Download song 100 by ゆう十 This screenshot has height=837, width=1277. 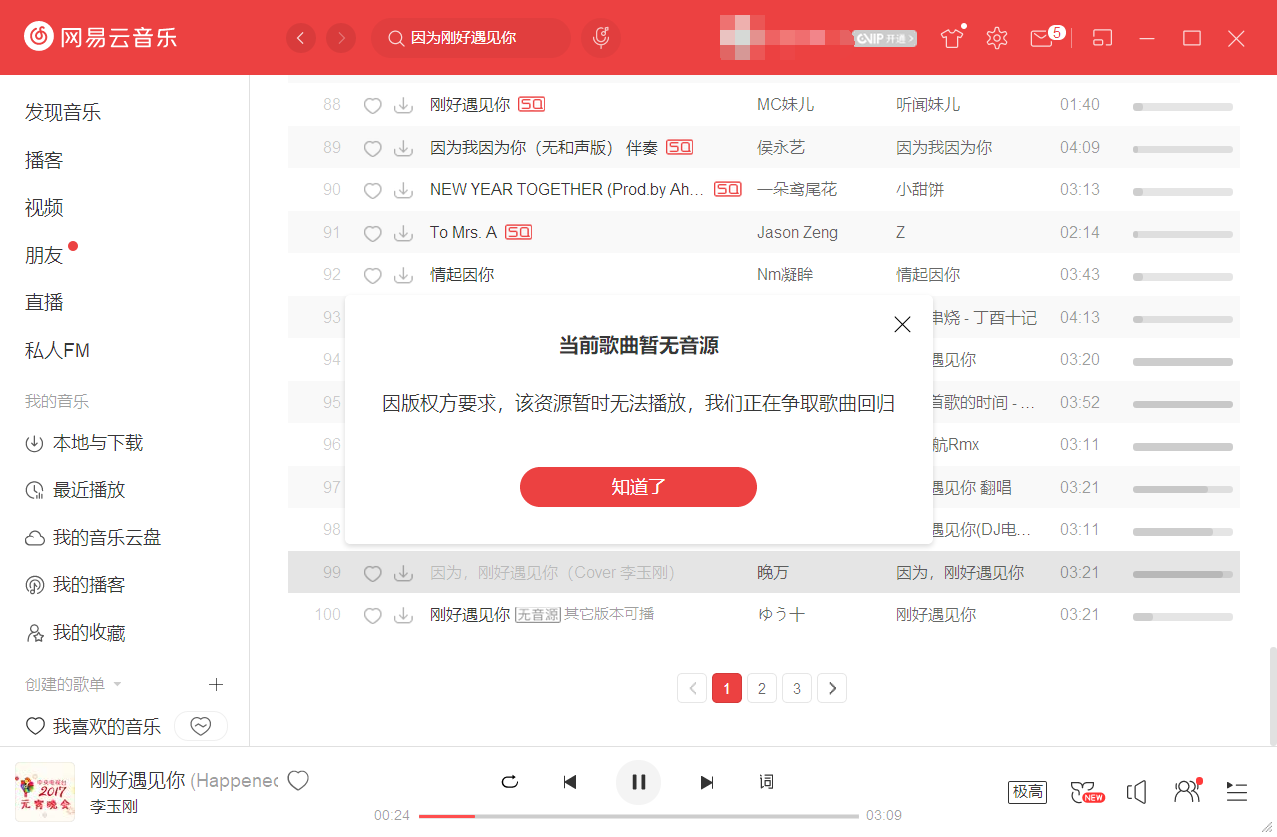tap(403, 615)
